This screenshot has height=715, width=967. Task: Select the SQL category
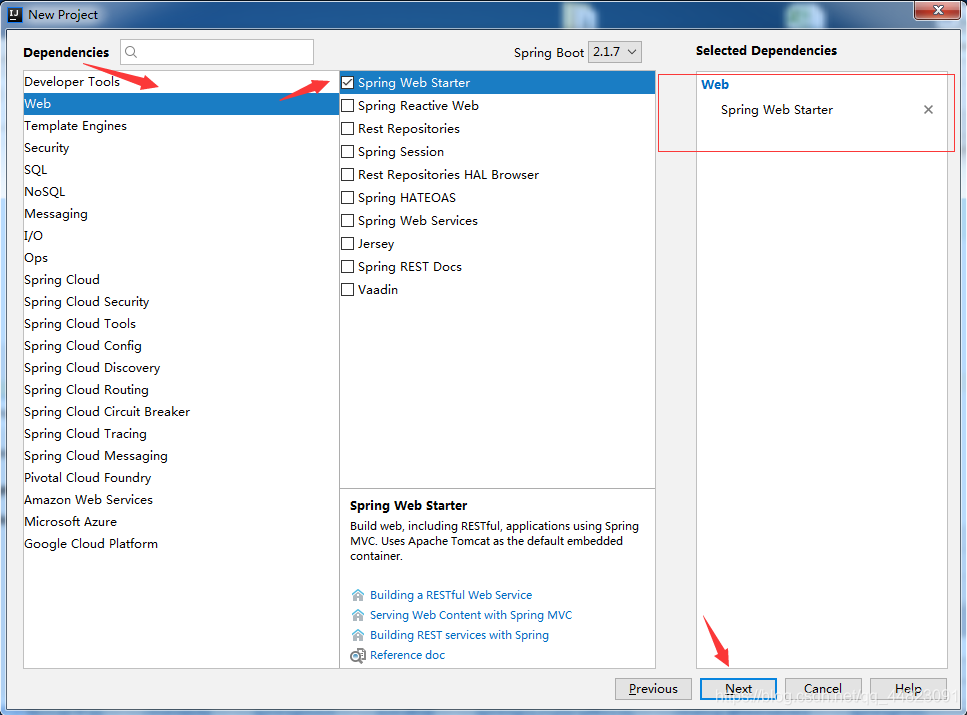point(181,170)
